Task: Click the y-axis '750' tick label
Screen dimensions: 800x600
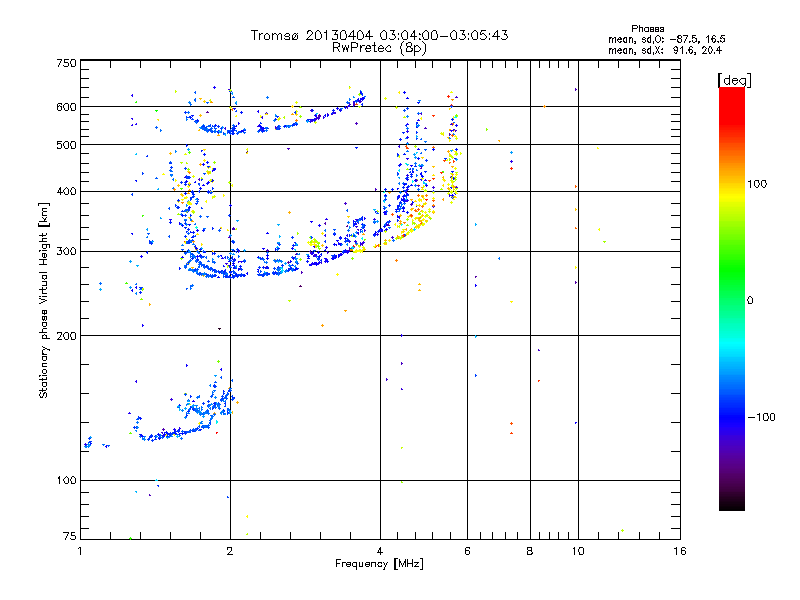Action: coord(66,63)
